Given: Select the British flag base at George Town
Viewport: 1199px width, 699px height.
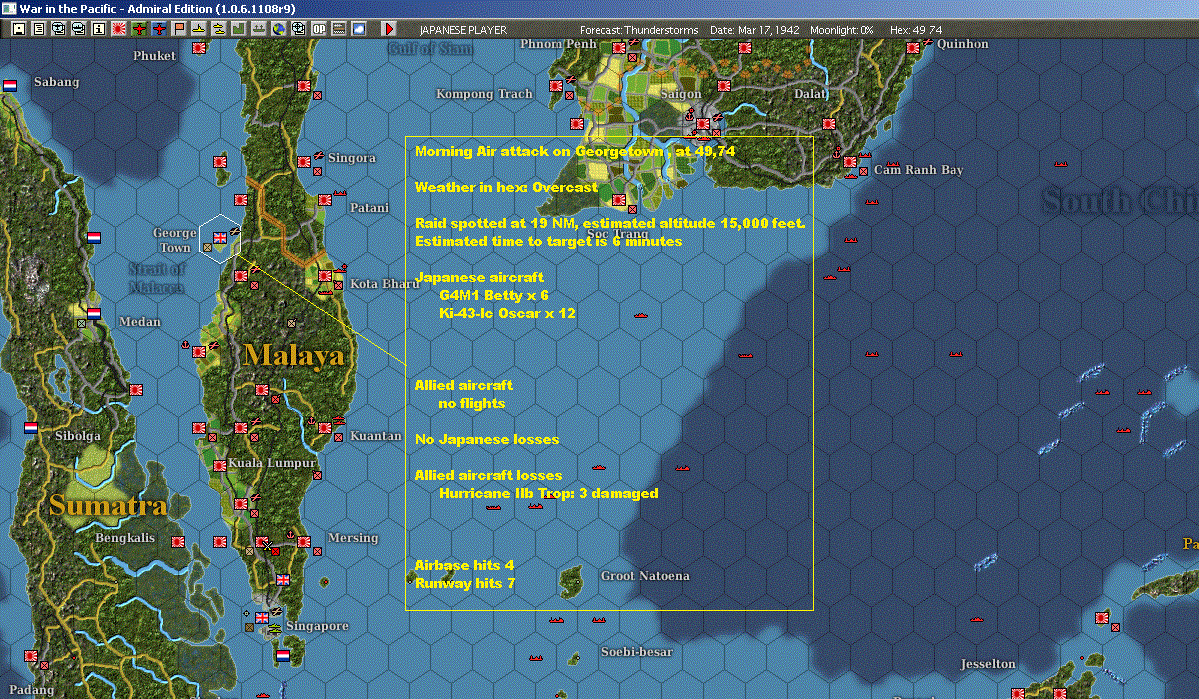Looking at the screenshot, I should (219, 238).
